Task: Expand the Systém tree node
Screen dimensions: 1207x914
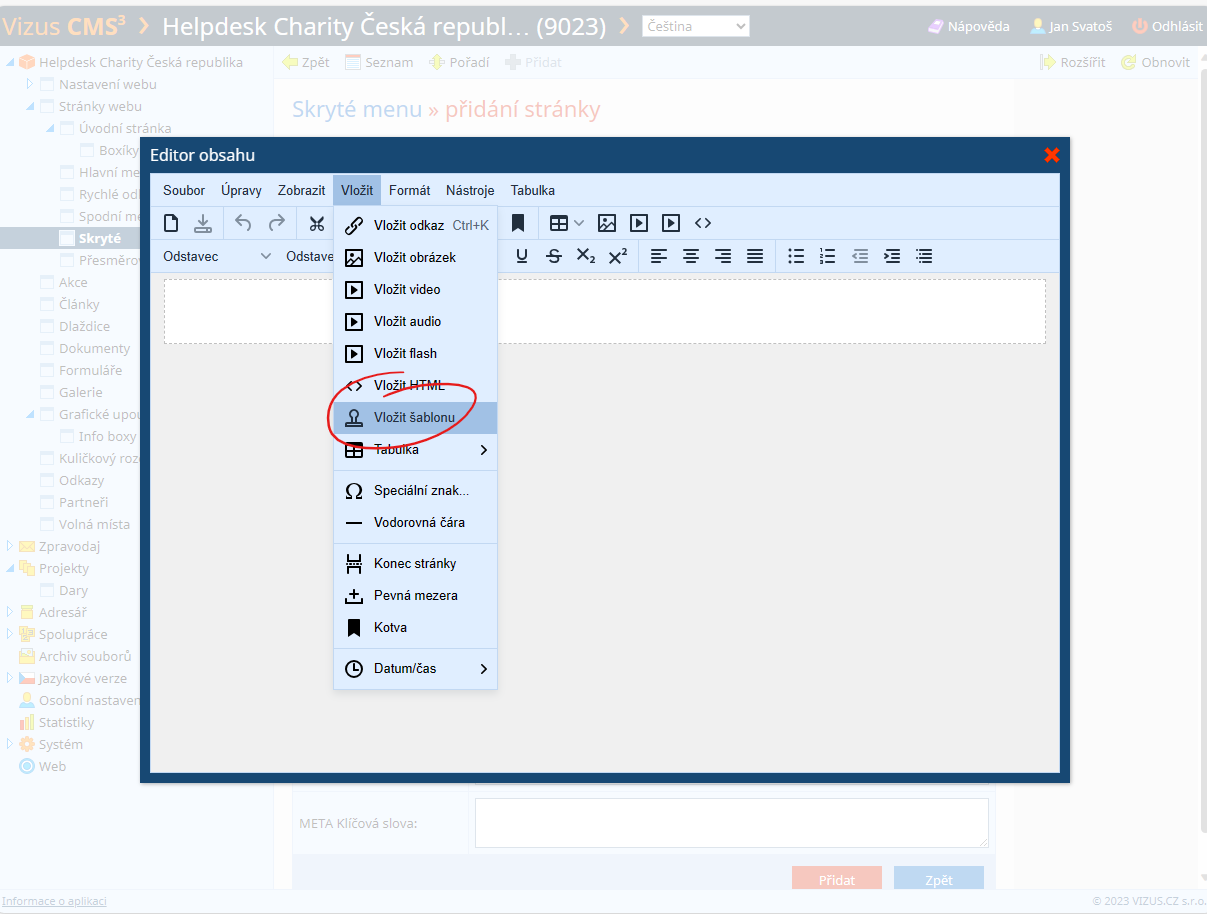Action: pos(10,744)
